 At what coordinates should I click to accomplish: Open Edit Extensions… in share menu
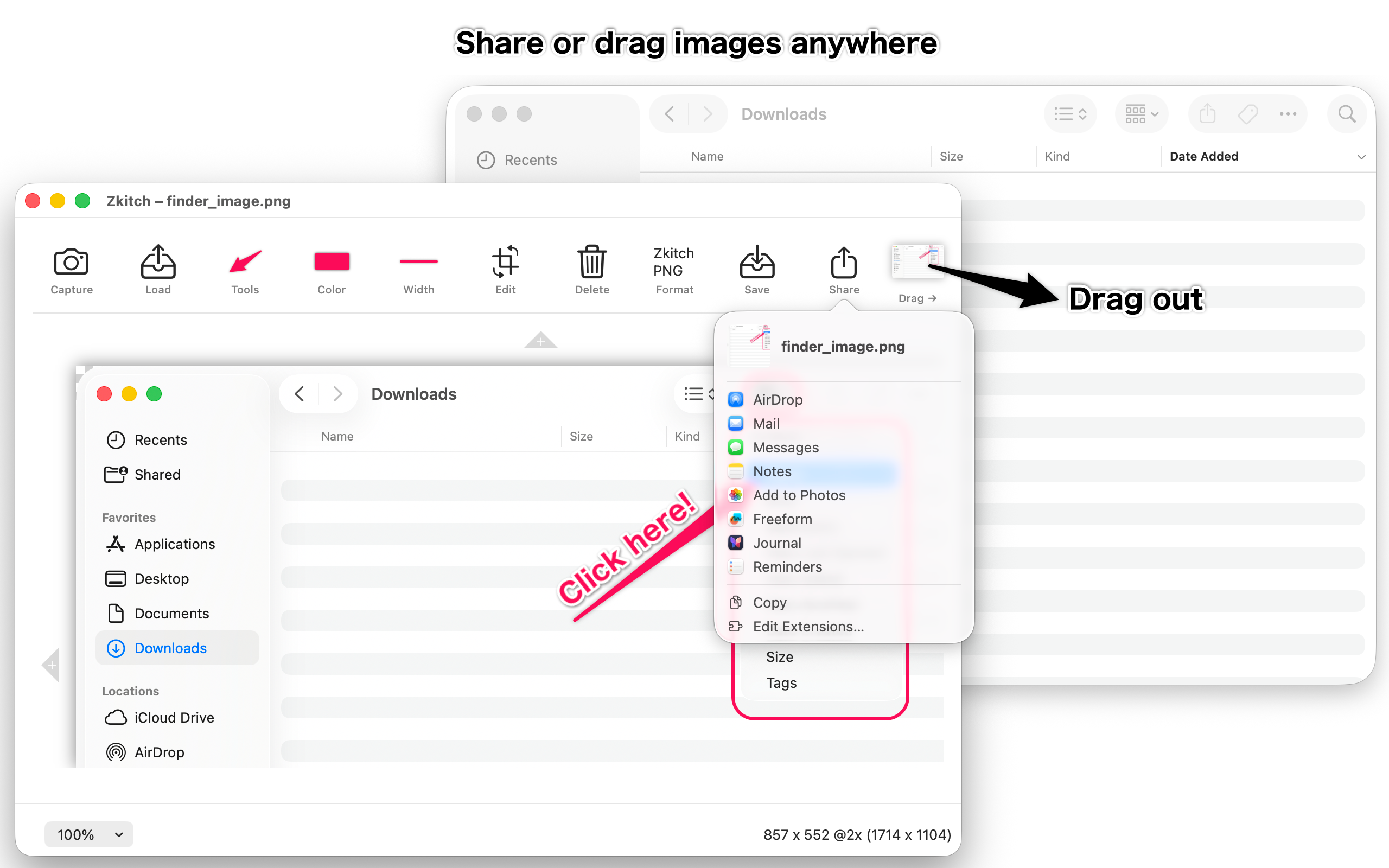coord(807,627)
